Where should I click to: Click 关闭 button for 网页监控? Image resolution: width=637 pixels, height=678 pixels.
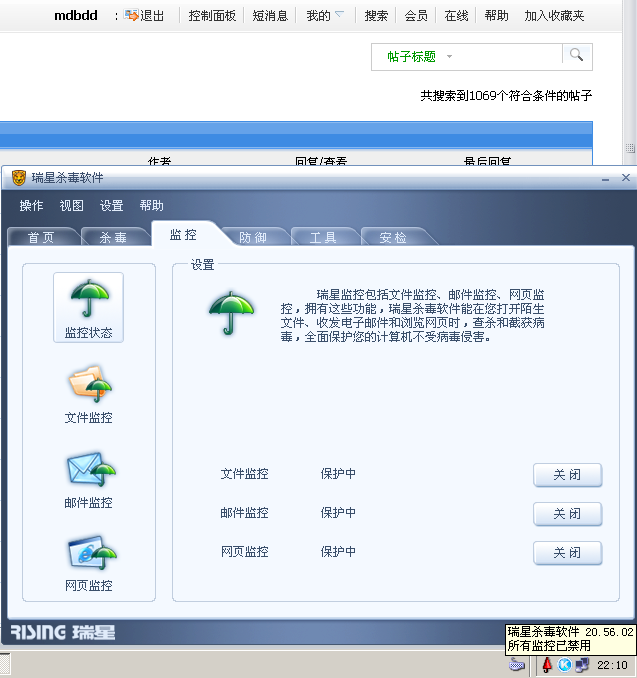point(567,553)
